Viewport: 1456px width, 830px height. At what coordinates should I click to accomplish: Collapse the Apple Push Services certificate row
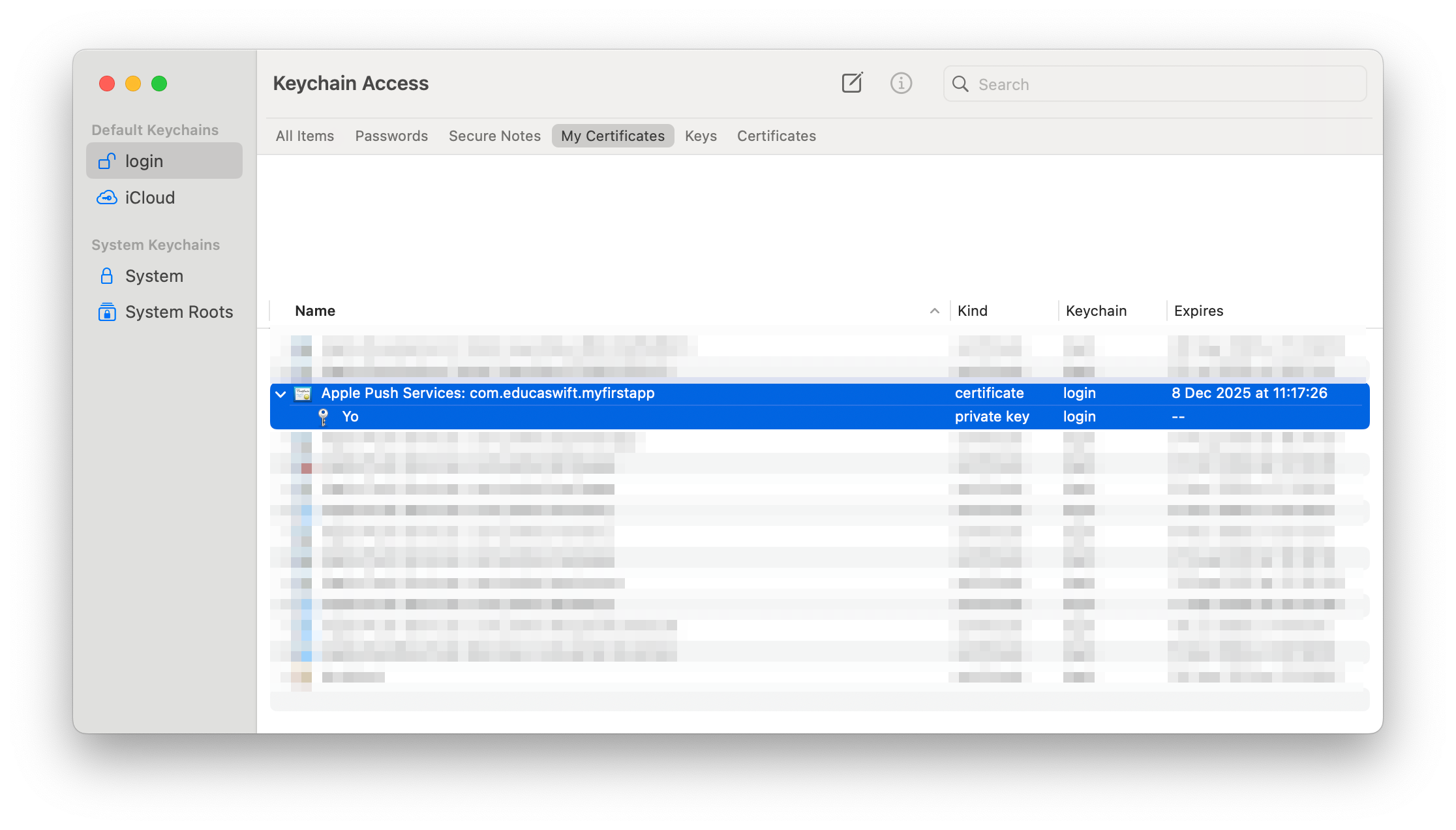(281, 393)
